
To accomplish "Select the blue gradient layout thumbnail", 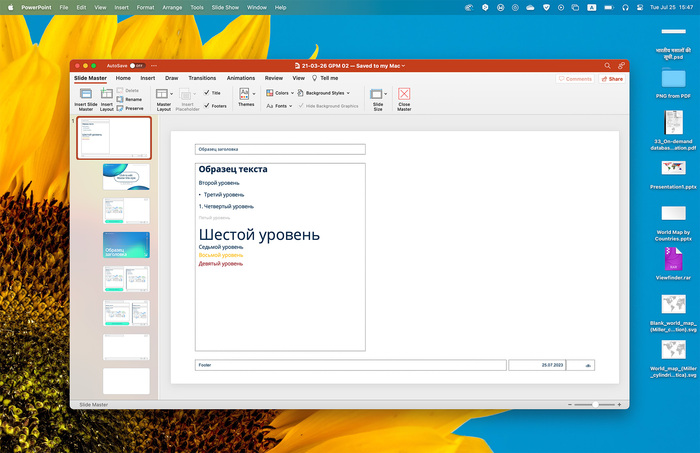I will pyautogui.click(x=126, y=244).
